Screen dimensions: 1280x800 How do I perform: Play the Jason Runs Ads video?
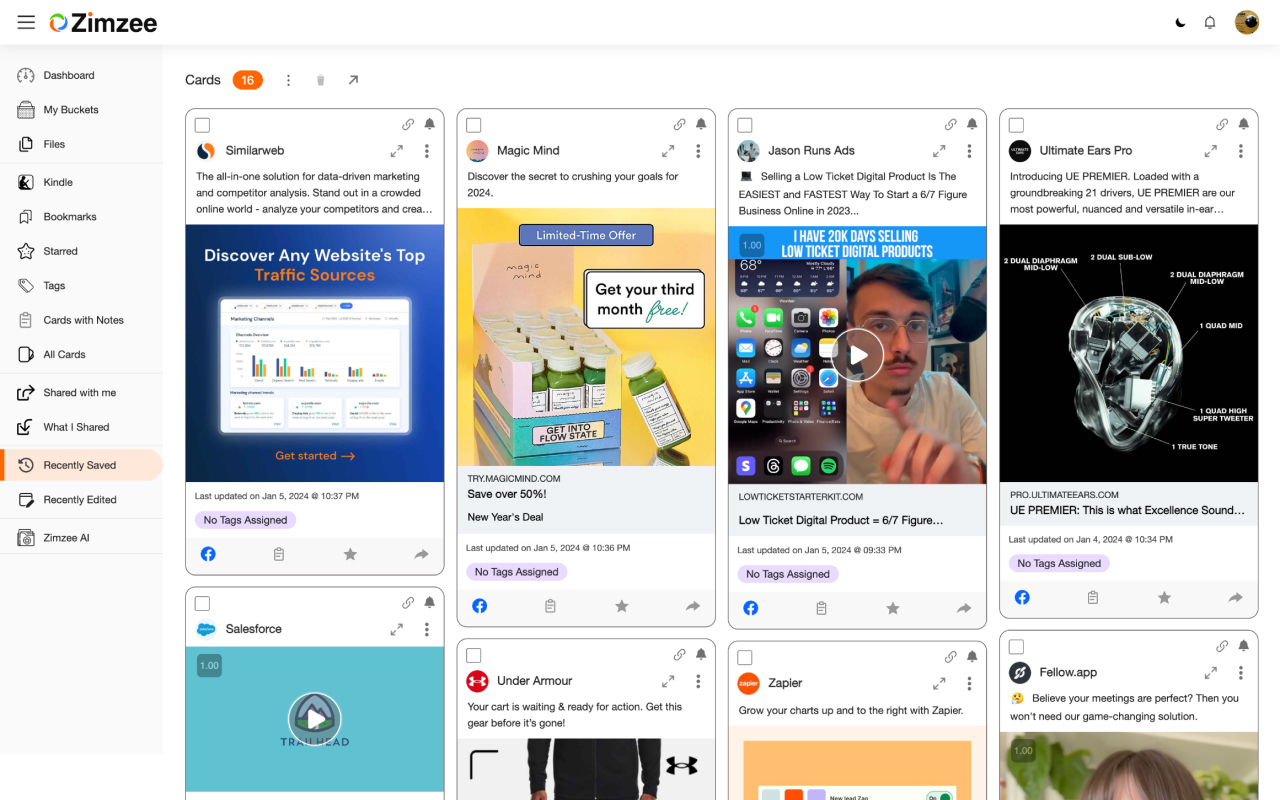tap(858, 354)
